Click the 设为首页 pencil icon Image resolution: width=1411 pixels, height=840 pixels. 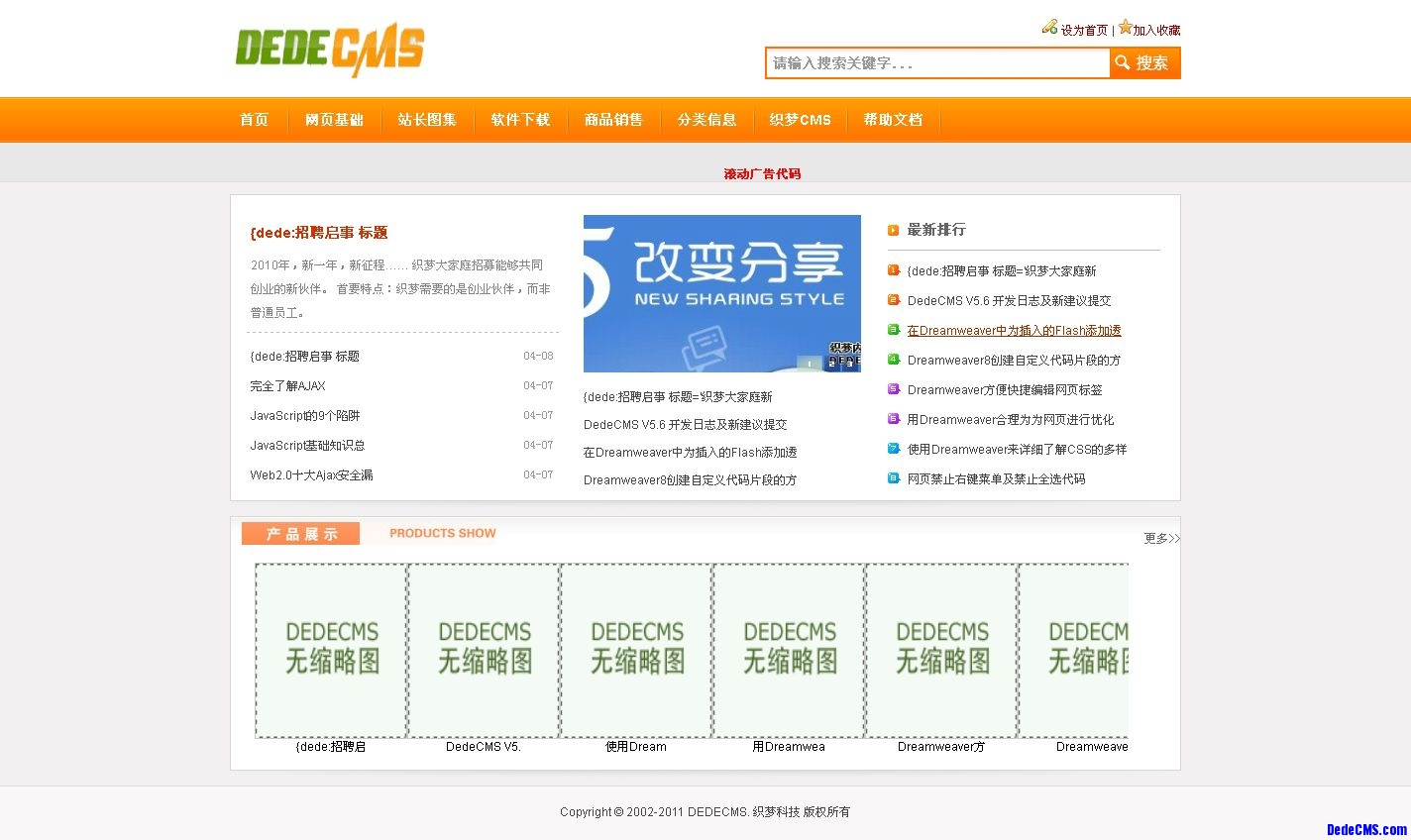click(1049, 28)
